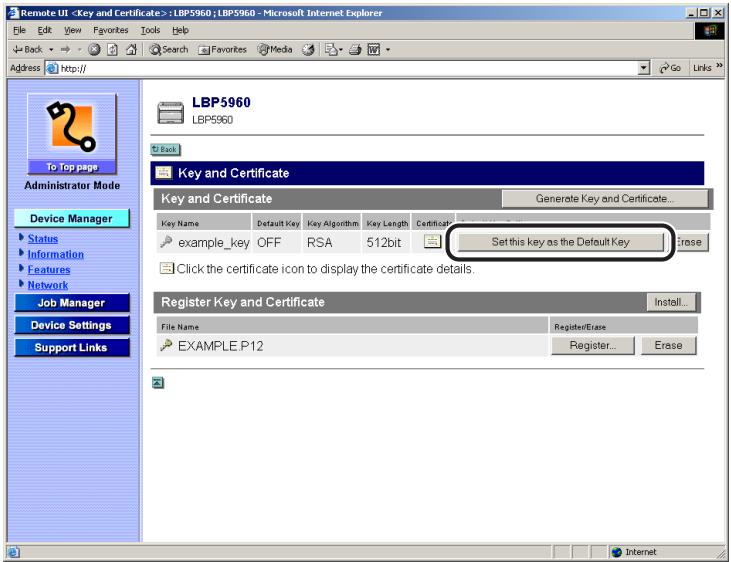Screen dimensions: 731x562
Task: Open the Tools menu
Action: (x=150, y=30)
